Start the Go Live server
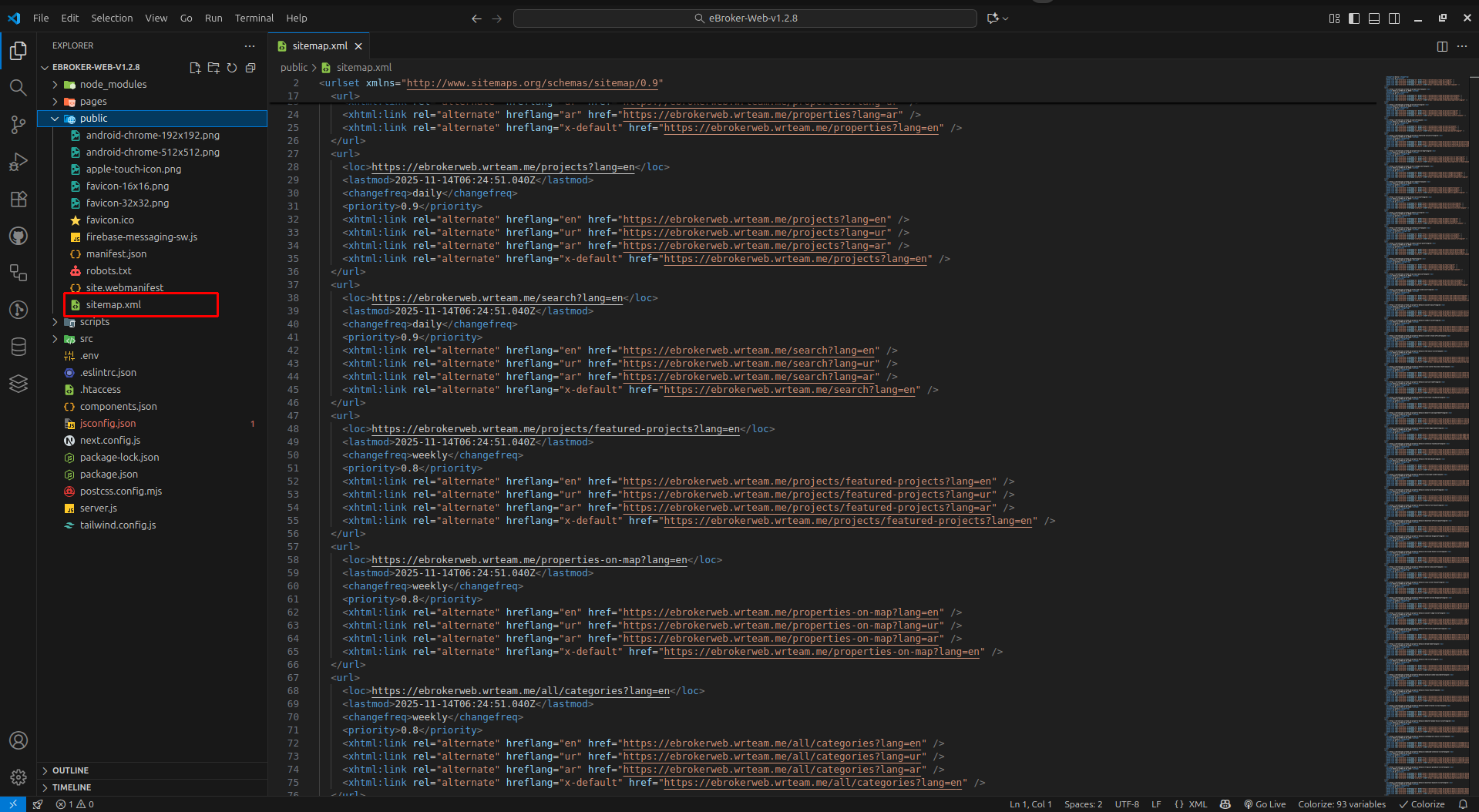This screenshot has width=1479, height=812. tap(1265, 804)
